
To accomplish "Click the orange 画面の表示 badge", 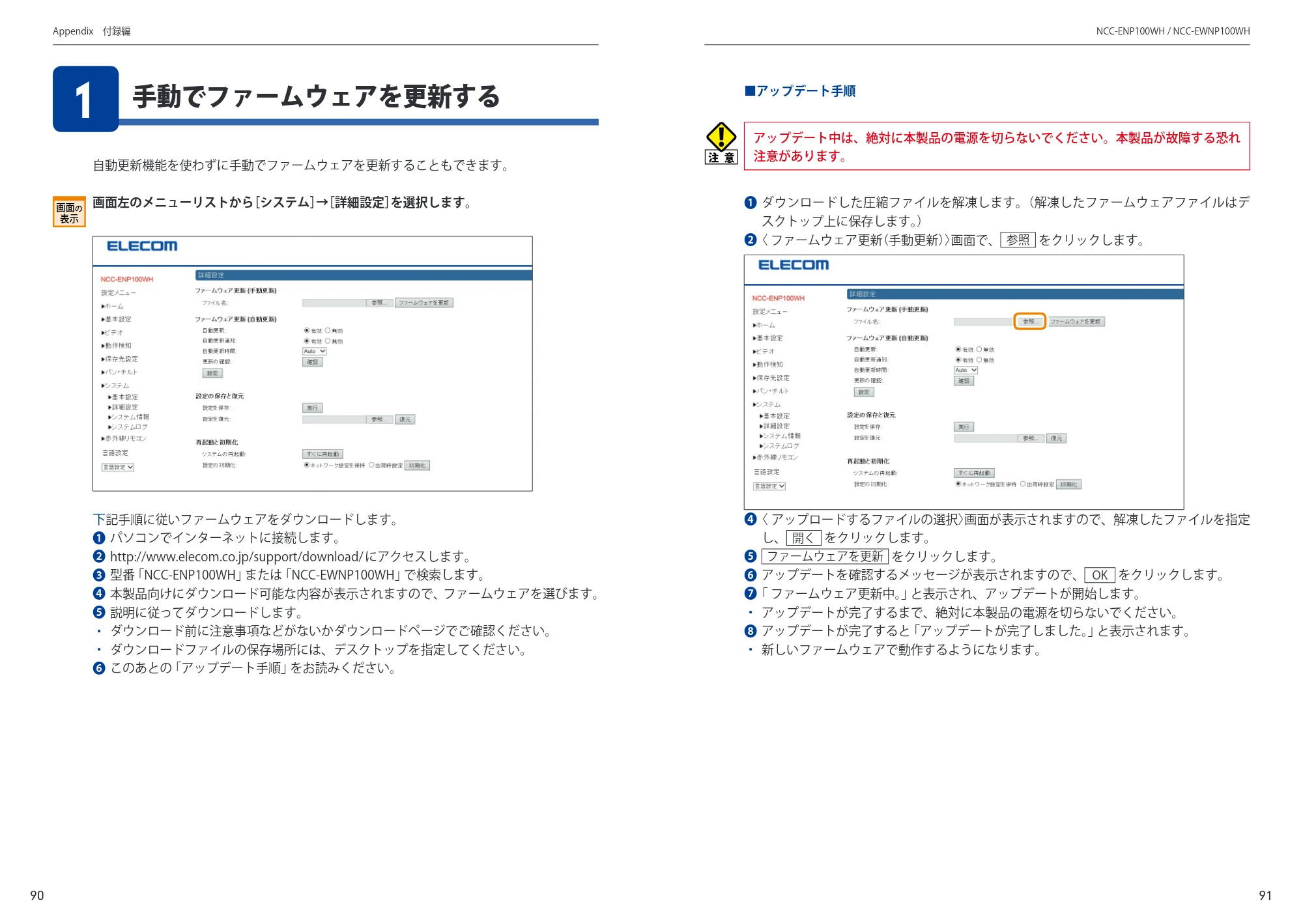I will [69, 212].
